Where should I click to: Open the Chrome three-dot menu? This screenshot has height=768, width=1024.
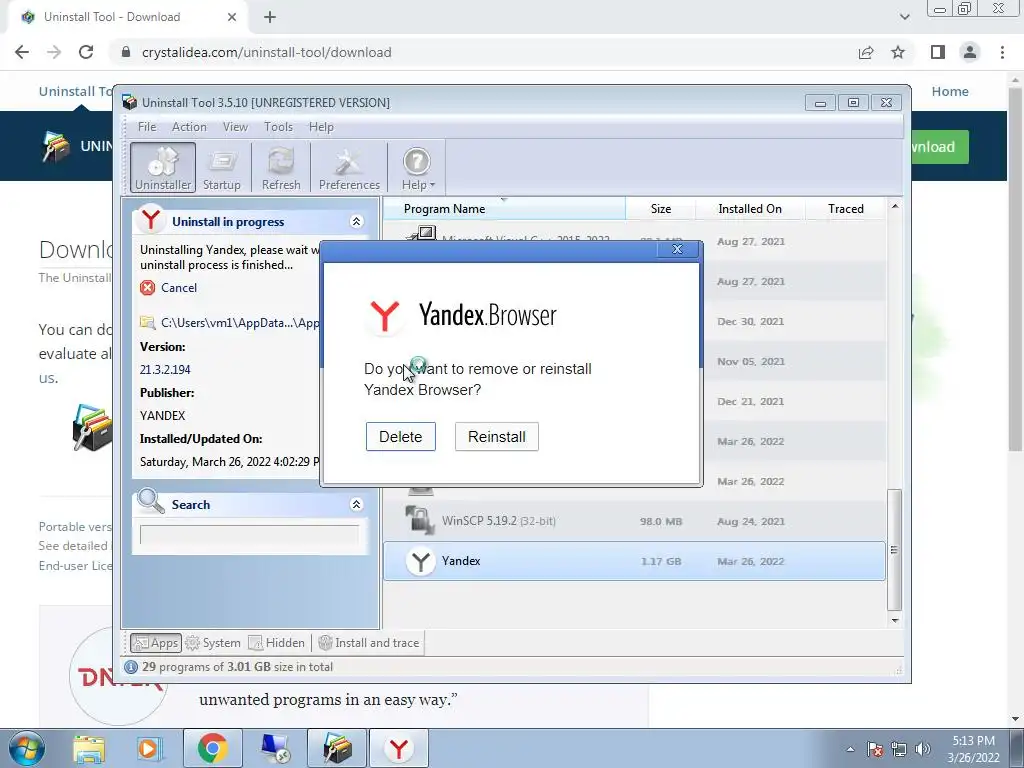click(x=1002, y=52)
